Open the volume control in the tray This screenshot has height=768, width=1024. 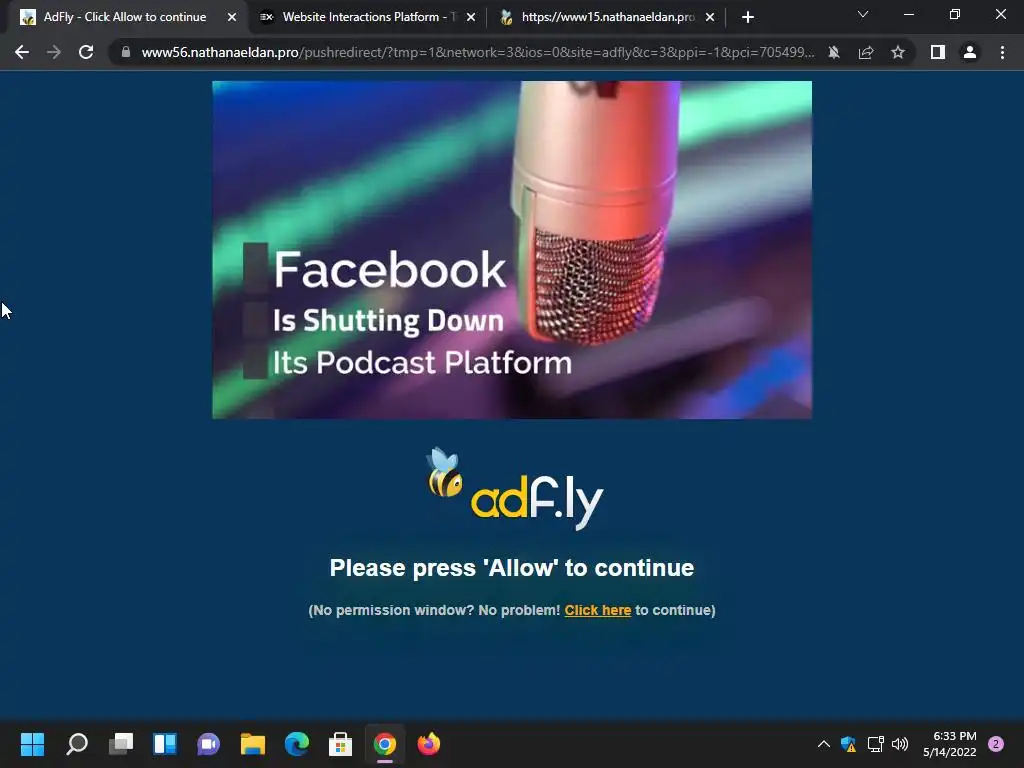click(900, 744)
